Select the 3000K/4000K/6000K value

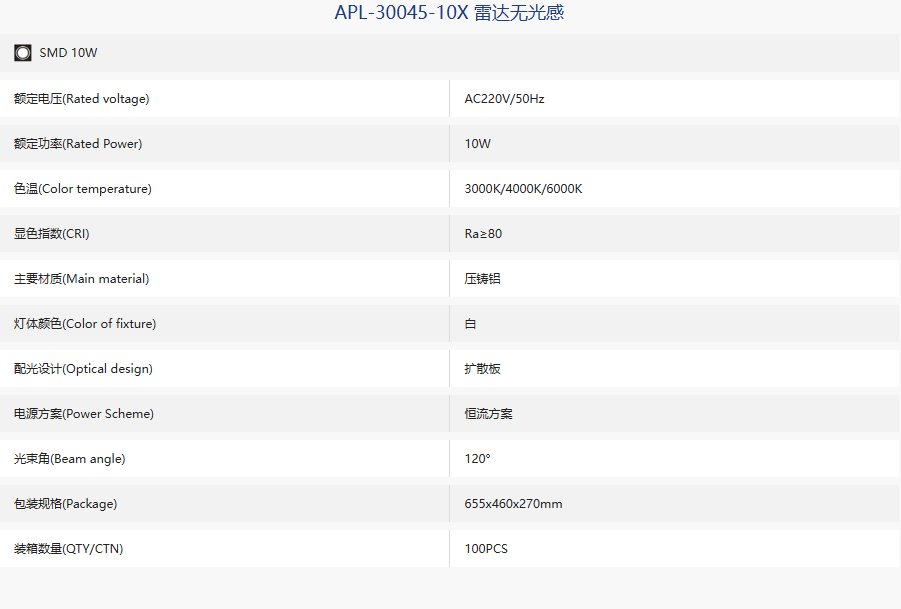pyautogui.click(x=523, y=188)
